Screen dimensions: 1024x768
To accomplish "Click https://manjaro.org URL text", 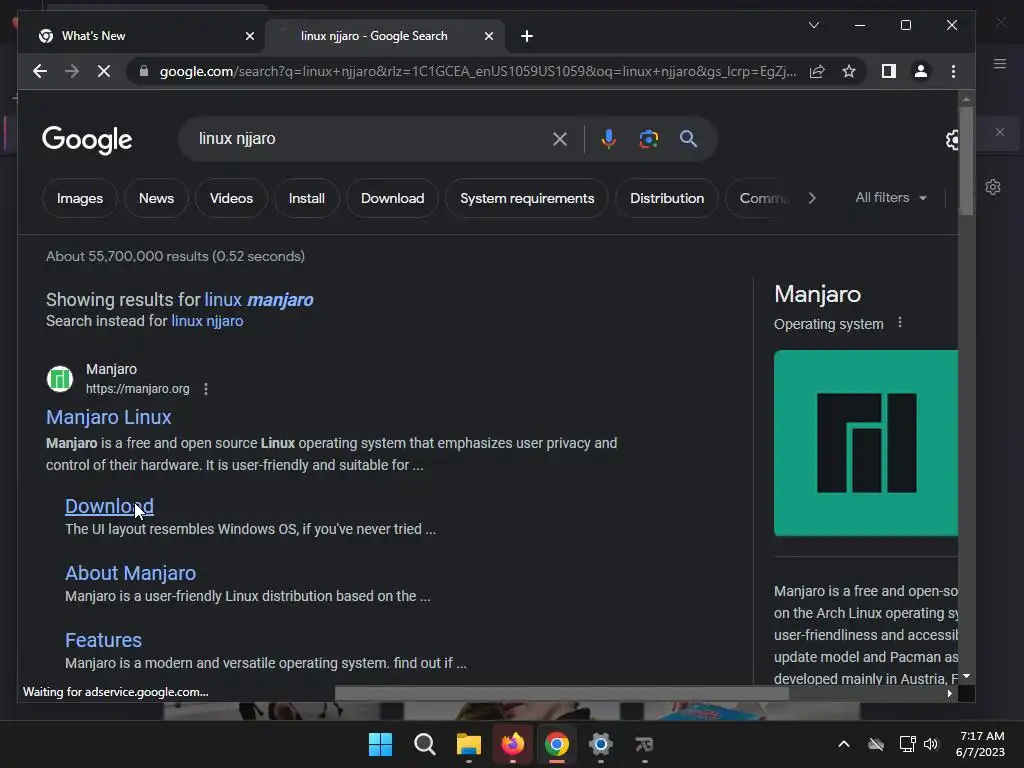I will (x=138, y=389).
